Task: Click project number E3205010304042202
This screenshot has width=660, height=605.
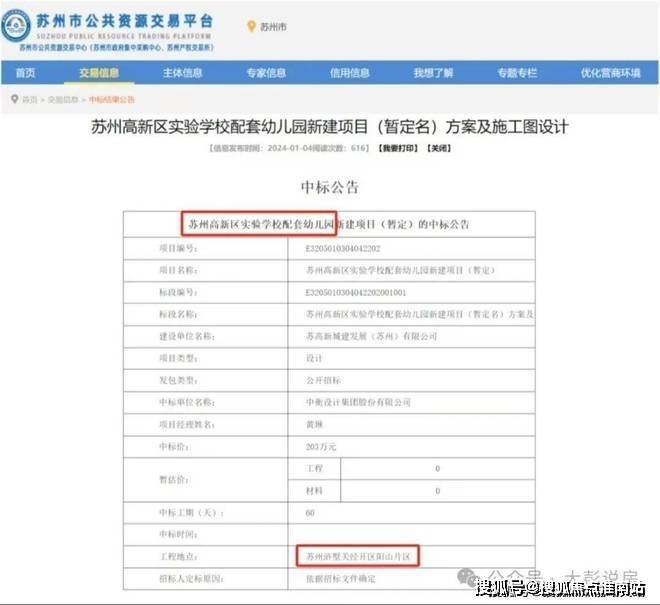Action: point(343,248)
